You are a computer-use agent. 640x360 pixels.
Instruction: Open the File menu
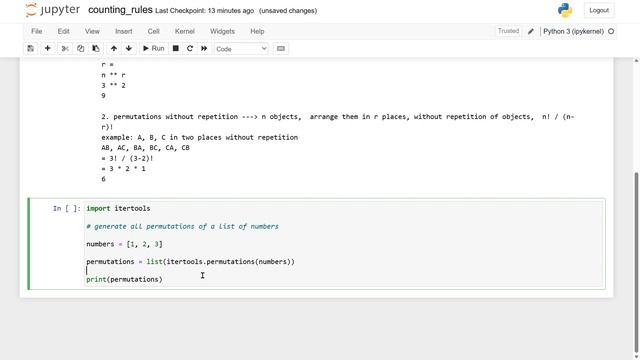(x=37, y=31)
